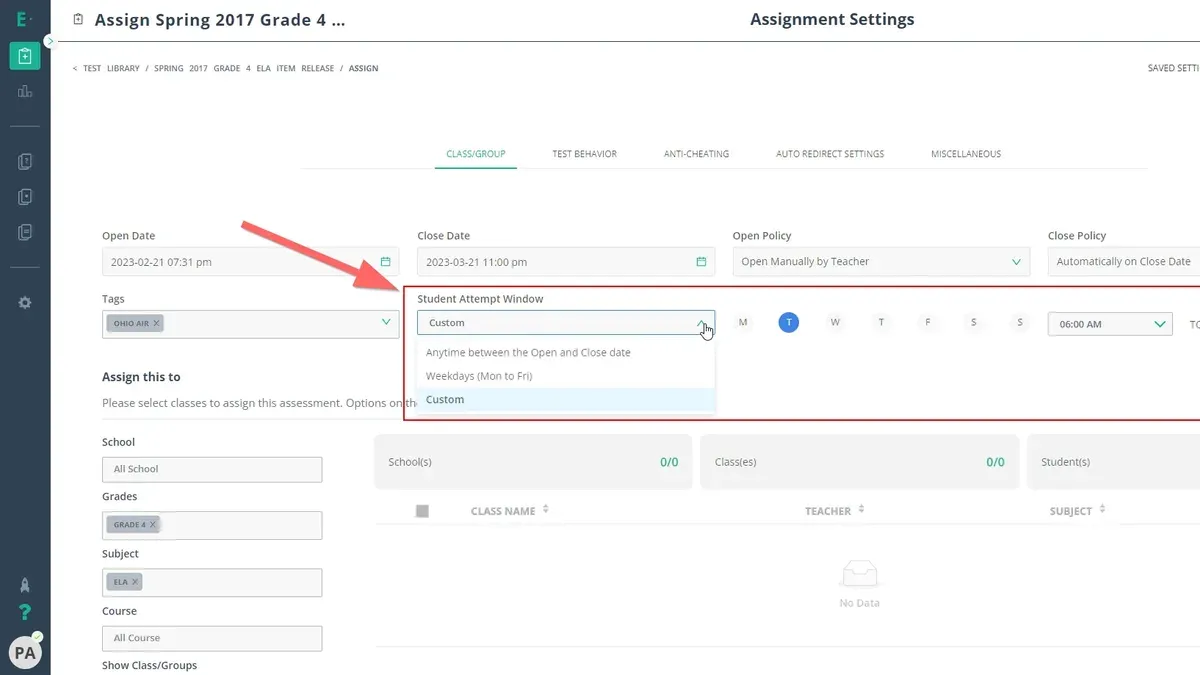The width and height of the screenshot is (1200, 675).
Task: Click the Student(s) summary card
Action: pyautogui.click(x=1113, y=462)
